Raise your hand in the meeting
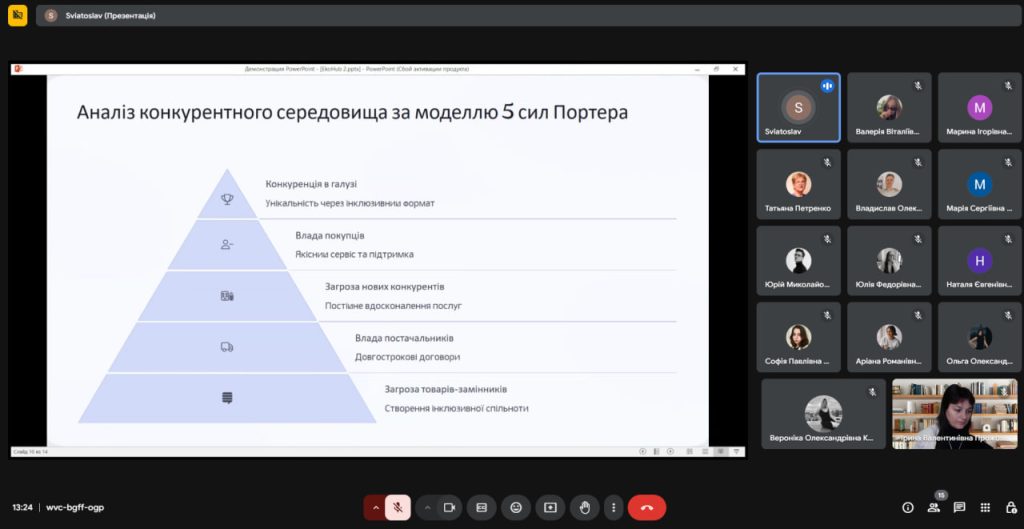Screen dimensions: 1024x529 click(584, 507)
